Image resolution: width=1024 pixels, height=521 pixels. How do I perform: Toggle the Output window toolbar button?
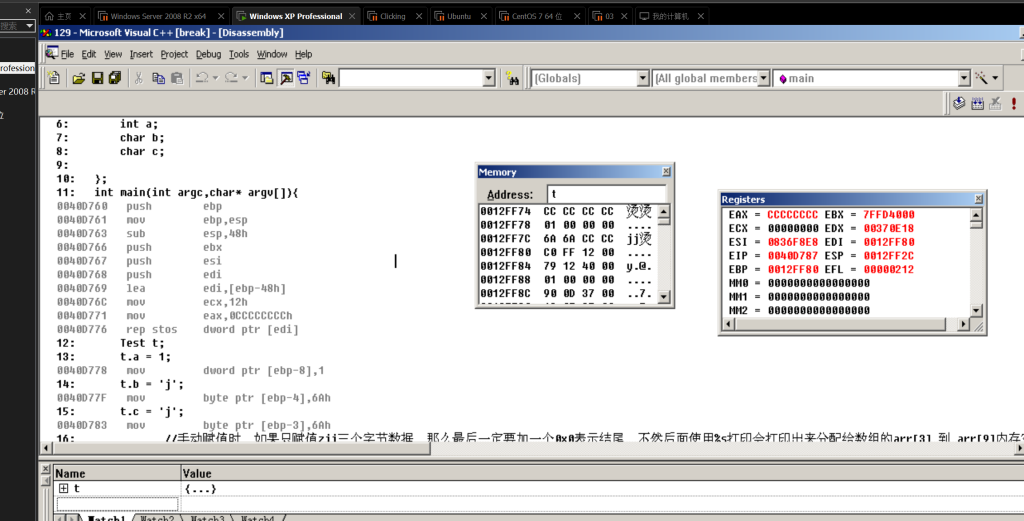[x=285, y=78]
